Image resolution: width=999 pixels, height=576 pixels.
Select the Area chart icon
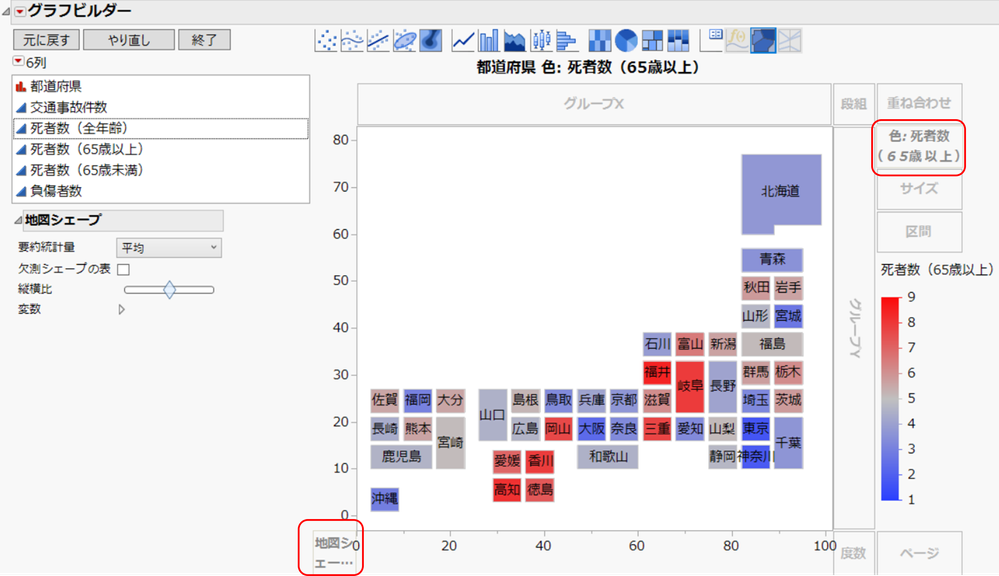[515, 41]
